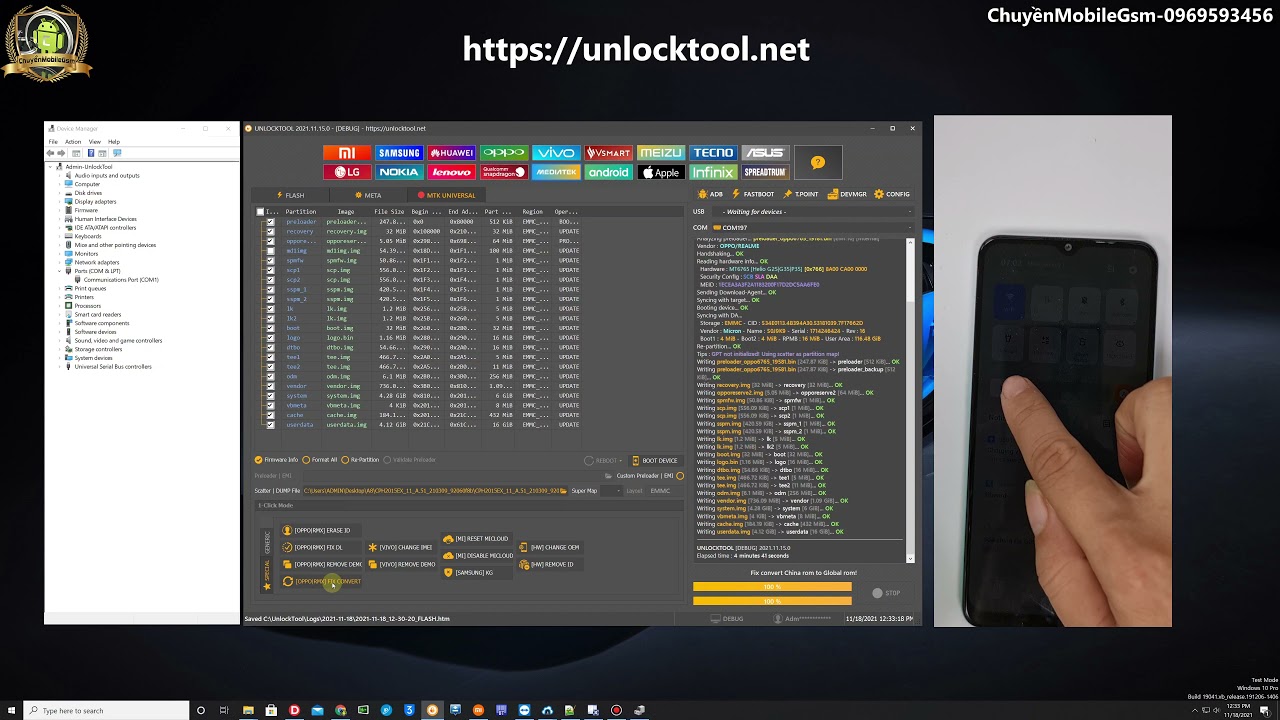Viewport: 1280px width, 720px height.
Task: Enable the Format All option
Action: click(320, 460)
